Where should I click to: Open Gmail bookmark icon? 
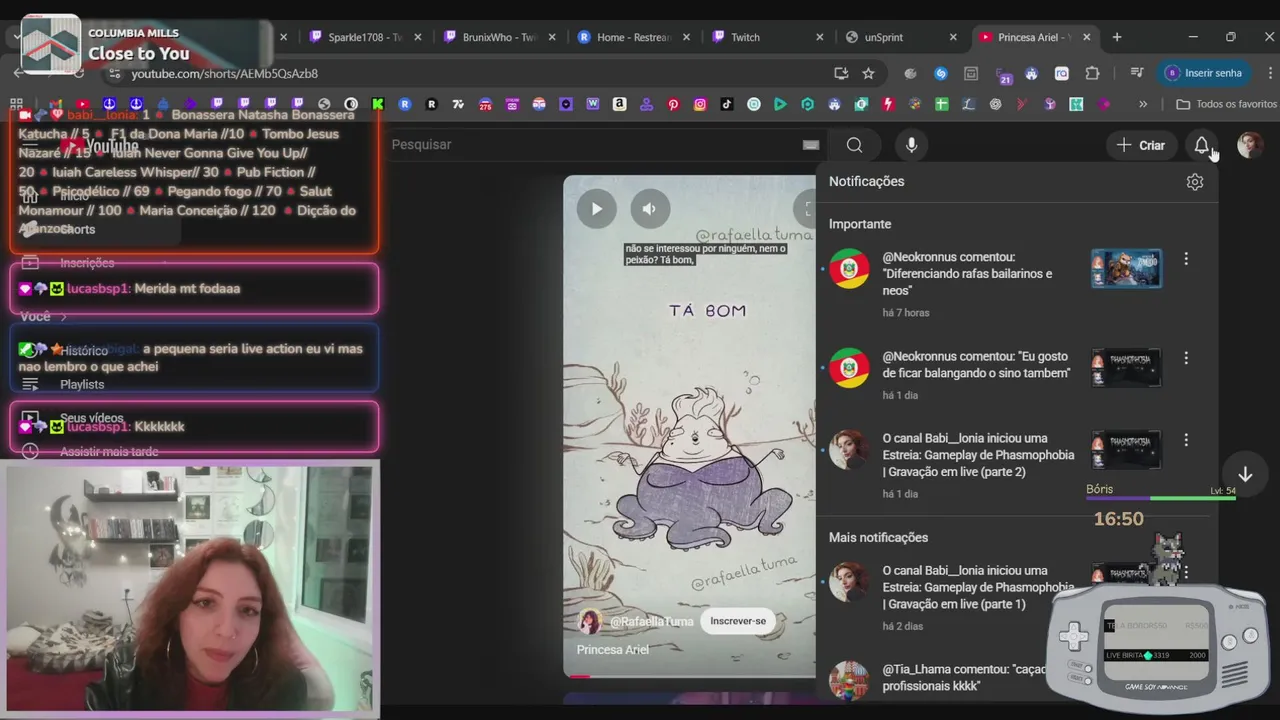pyautogui.click(x=56, y=104)
